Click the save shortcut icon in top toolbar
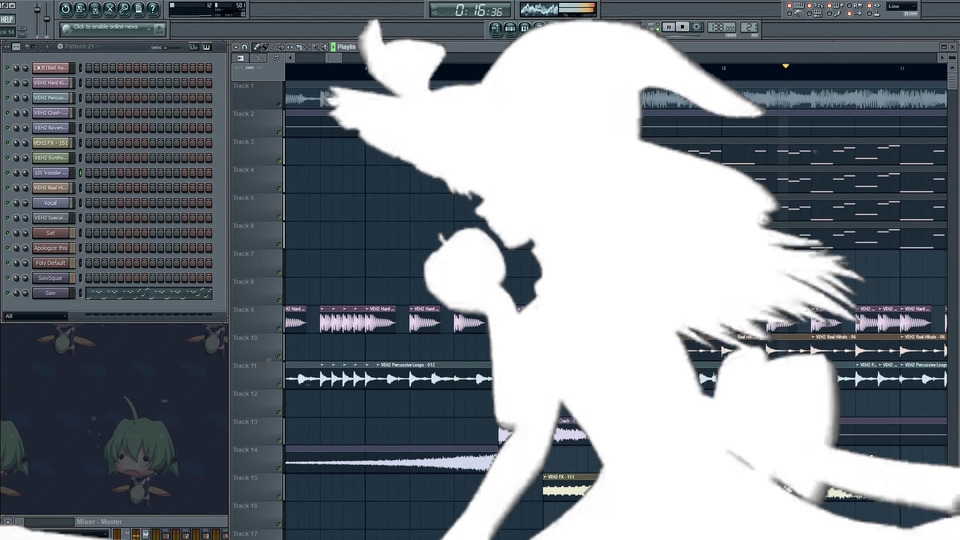The height and width of the screenshot is (540, 960). coord(80,9)
